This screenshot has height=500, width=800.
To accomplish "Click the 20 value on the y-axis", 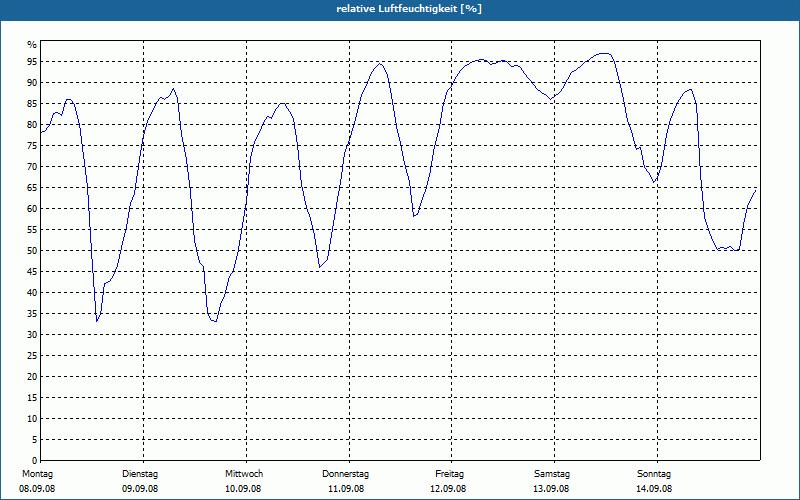I will 32,377.
